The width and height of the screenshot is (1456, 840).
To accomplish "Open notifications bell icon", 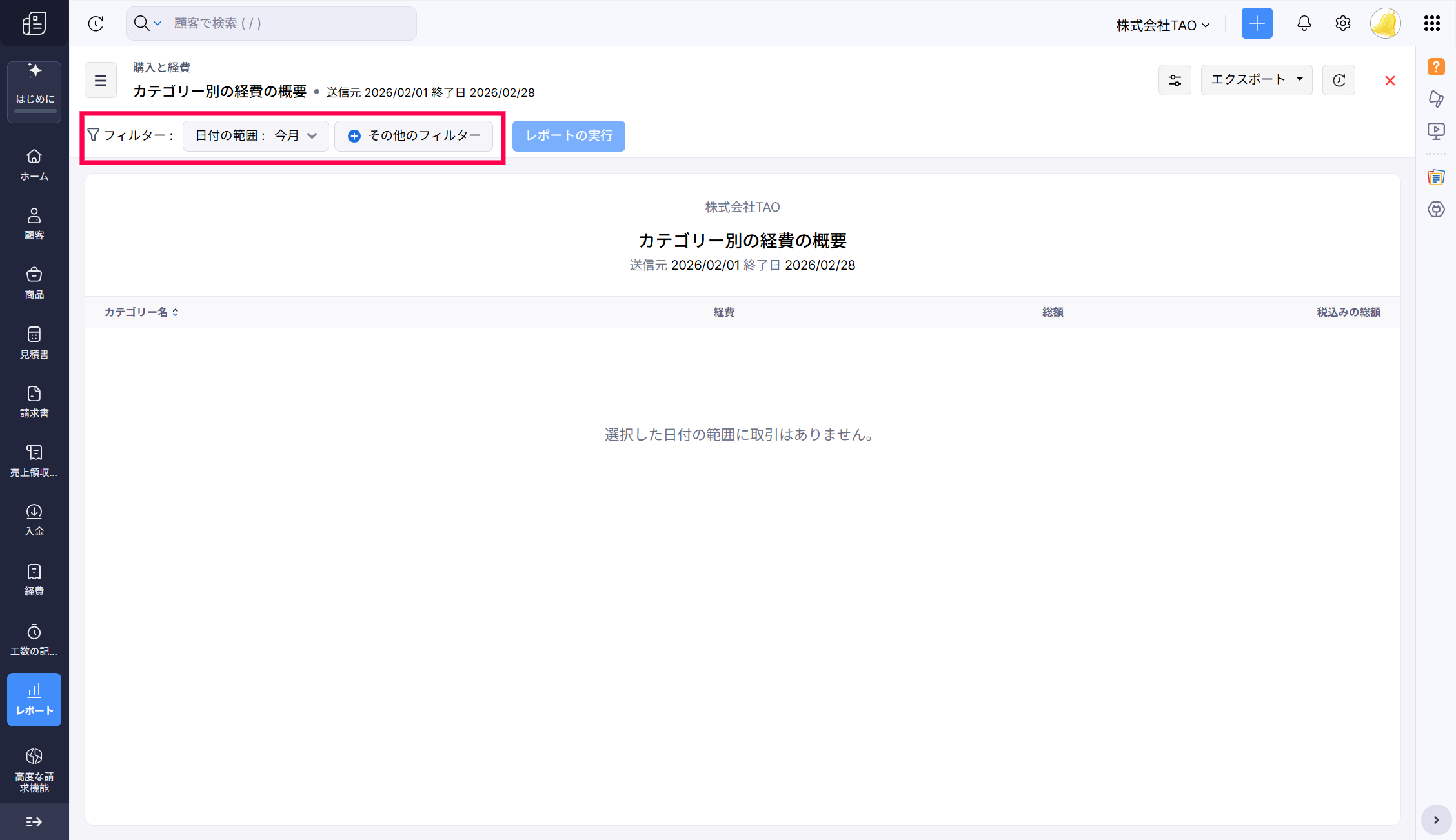I will (1304, 24).
